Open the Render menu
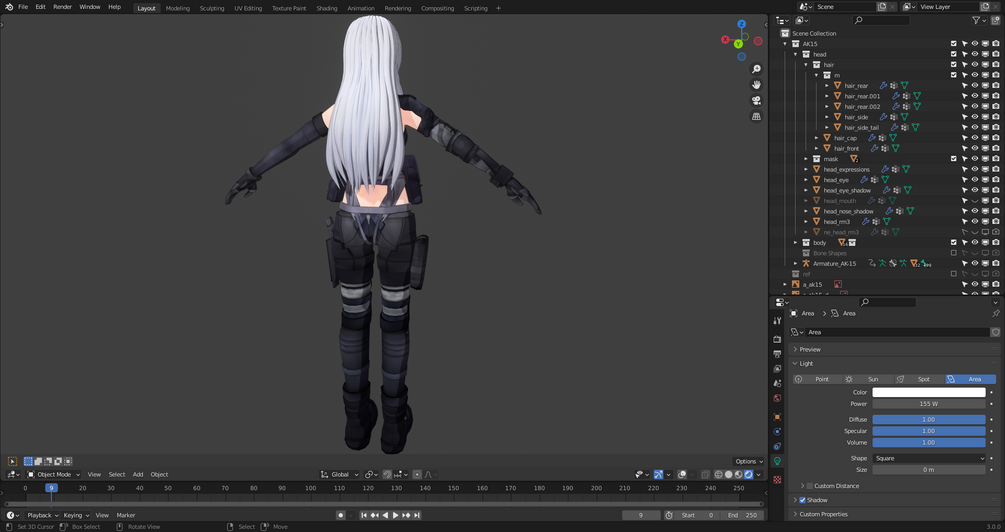This screenshot has width=1005, height=532. tap(62, 7)
